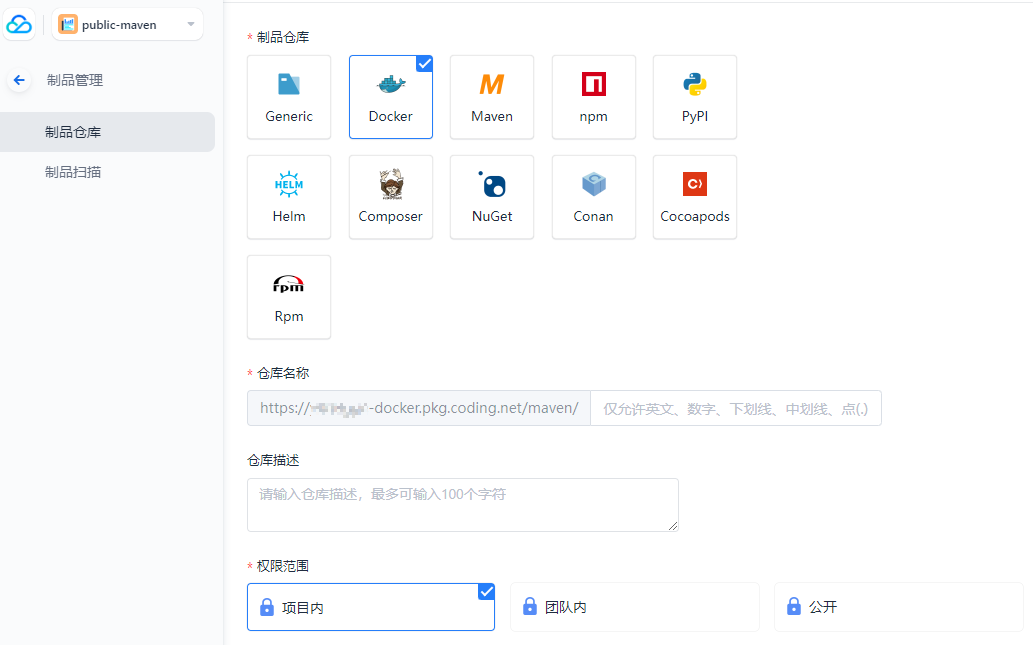Screen dimensions: 1033x645
Task: Choose the Helm repository type
Action: pyautogui.click(x=289, y=198)
